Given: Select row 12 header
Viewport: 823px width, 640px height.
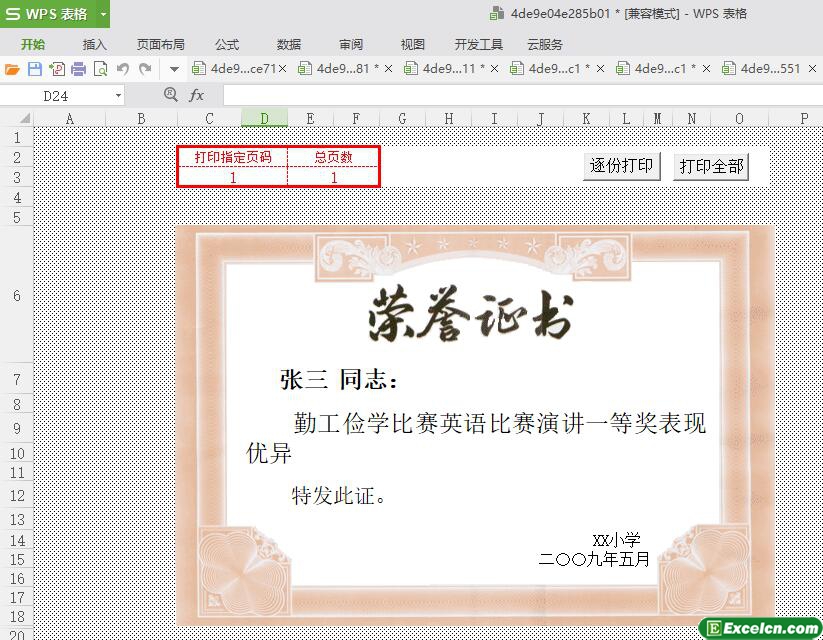Looking at the screenshot, I should [17, 495].
